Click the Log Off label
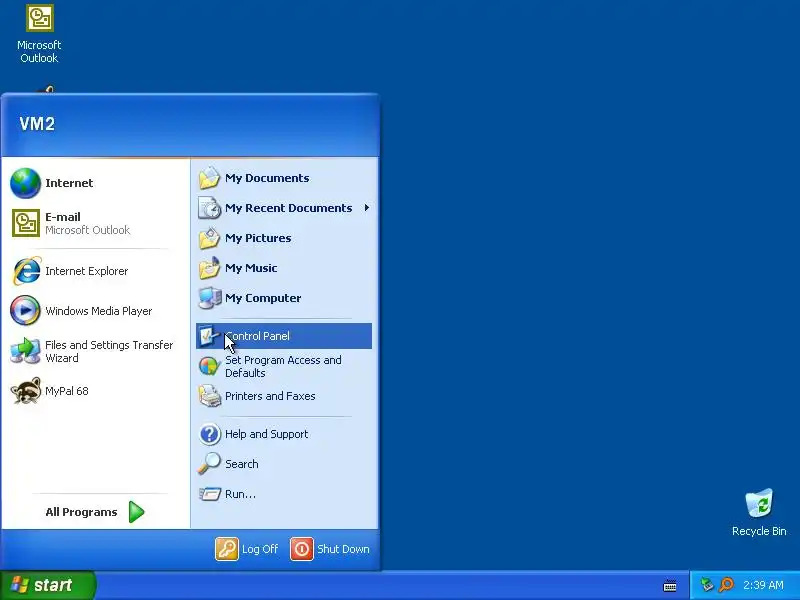This screenshot has width=800, height=600. tap(260, 549)
